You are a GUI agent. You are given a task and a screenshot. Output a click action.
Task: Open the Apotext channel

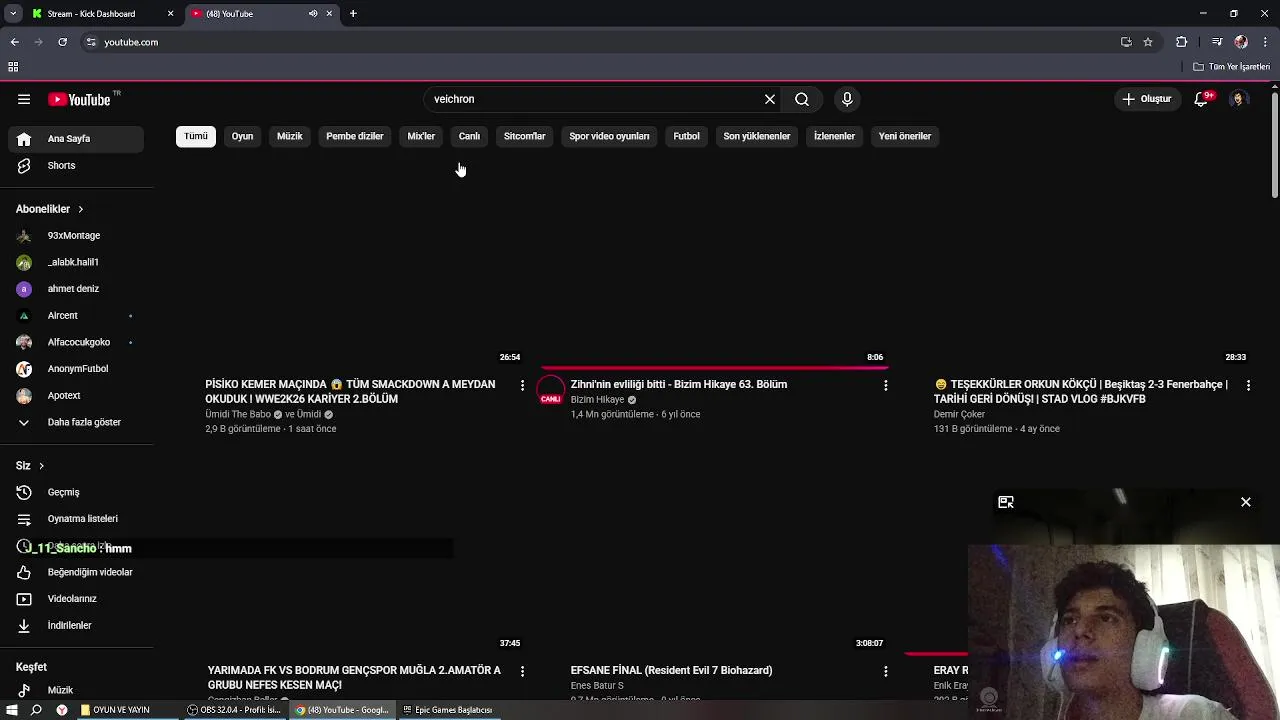pos(76,396)
